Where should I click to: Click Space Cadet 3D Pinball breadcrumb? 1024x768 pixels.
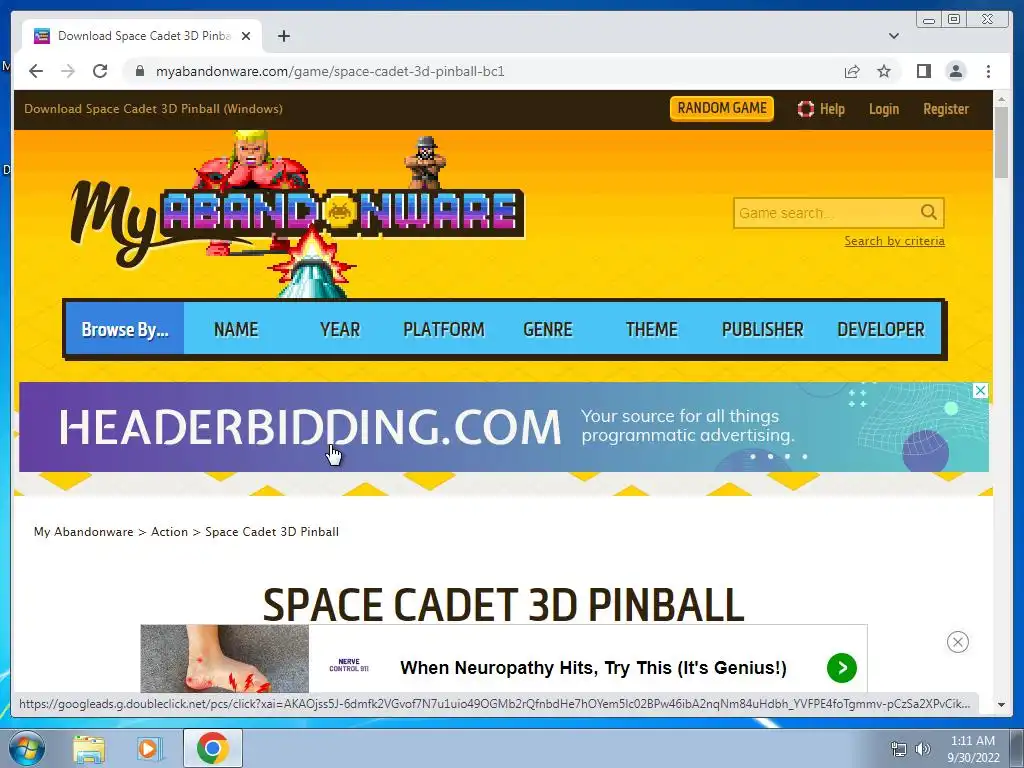272,532
